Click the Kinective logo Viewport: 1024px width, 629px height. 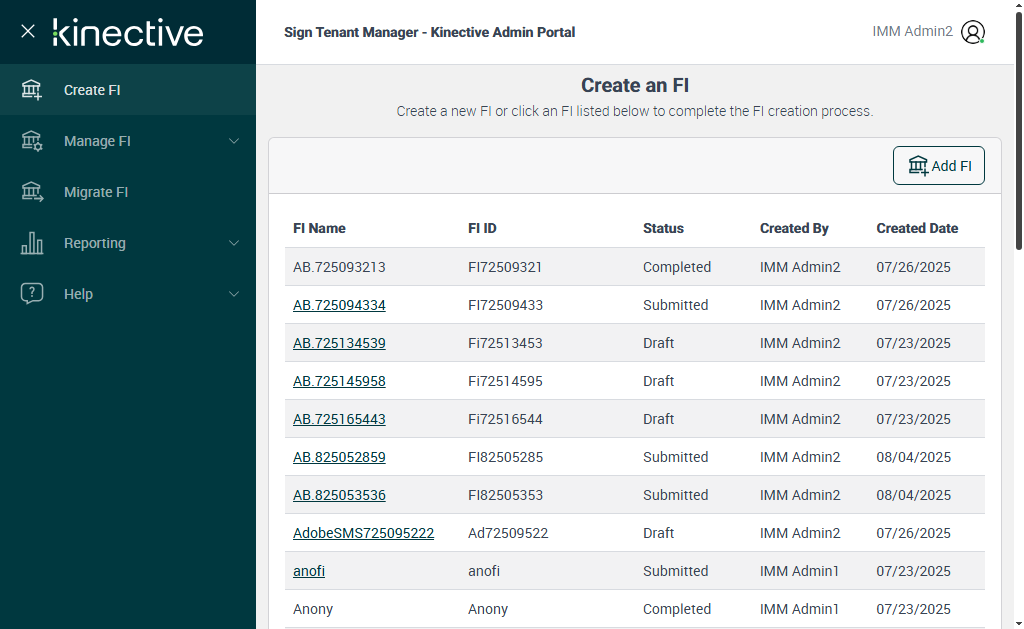128,32
